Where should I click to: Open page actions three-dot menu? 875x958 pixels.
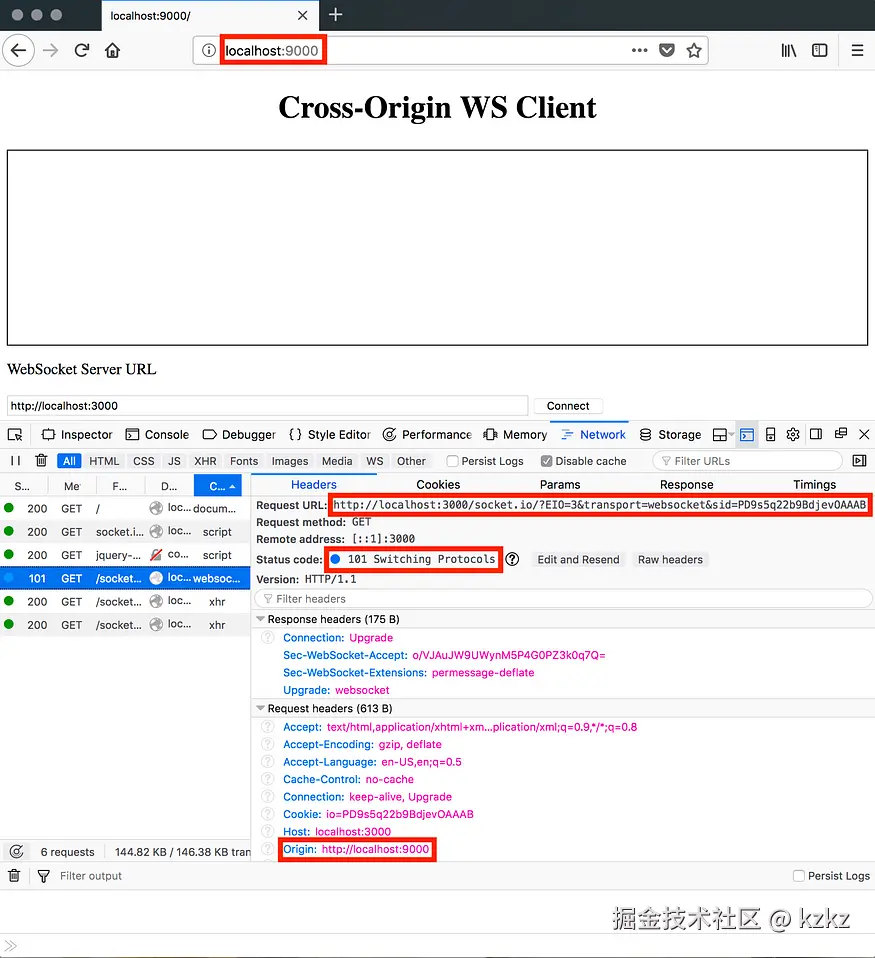639,50
